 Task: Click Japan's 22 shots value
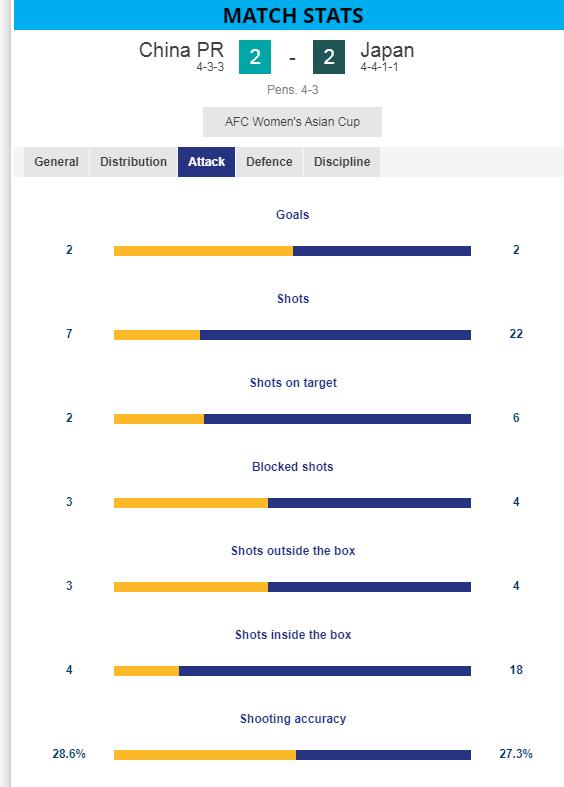516,334
